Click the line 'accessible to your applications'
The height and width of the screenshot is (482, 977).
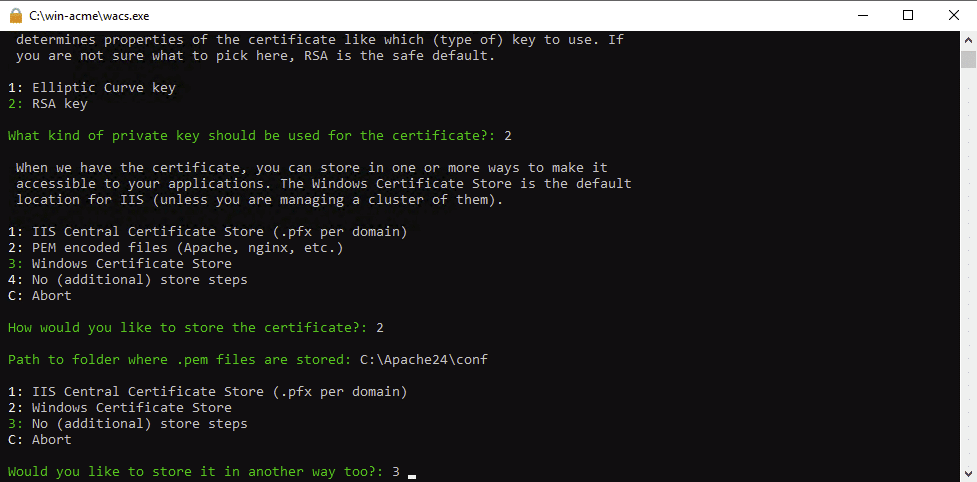tap(323, 184)
